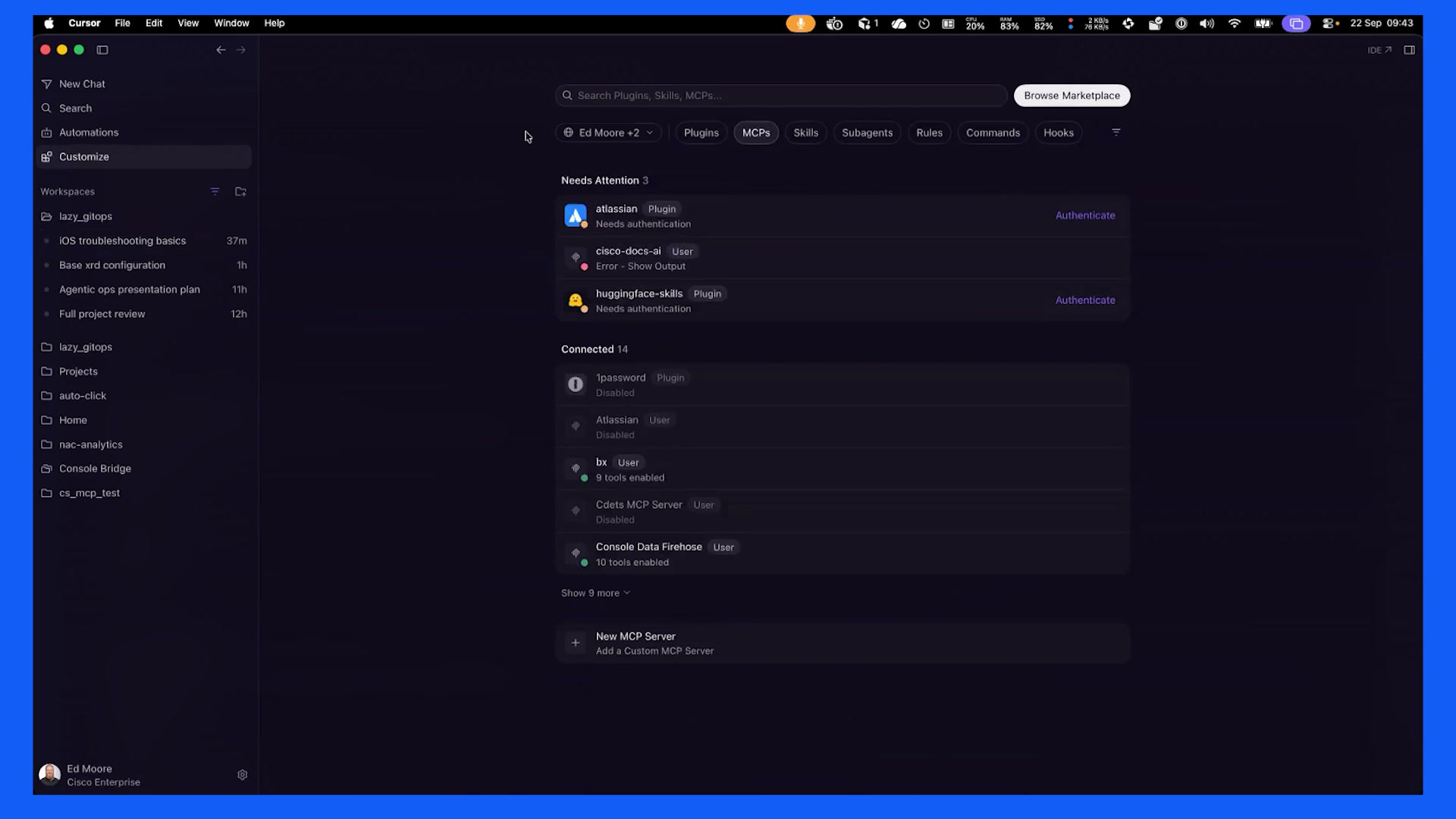The height and width of the screenshot is (819, 1456).
Task: Open the Commands tab
Action: [993, 133]
